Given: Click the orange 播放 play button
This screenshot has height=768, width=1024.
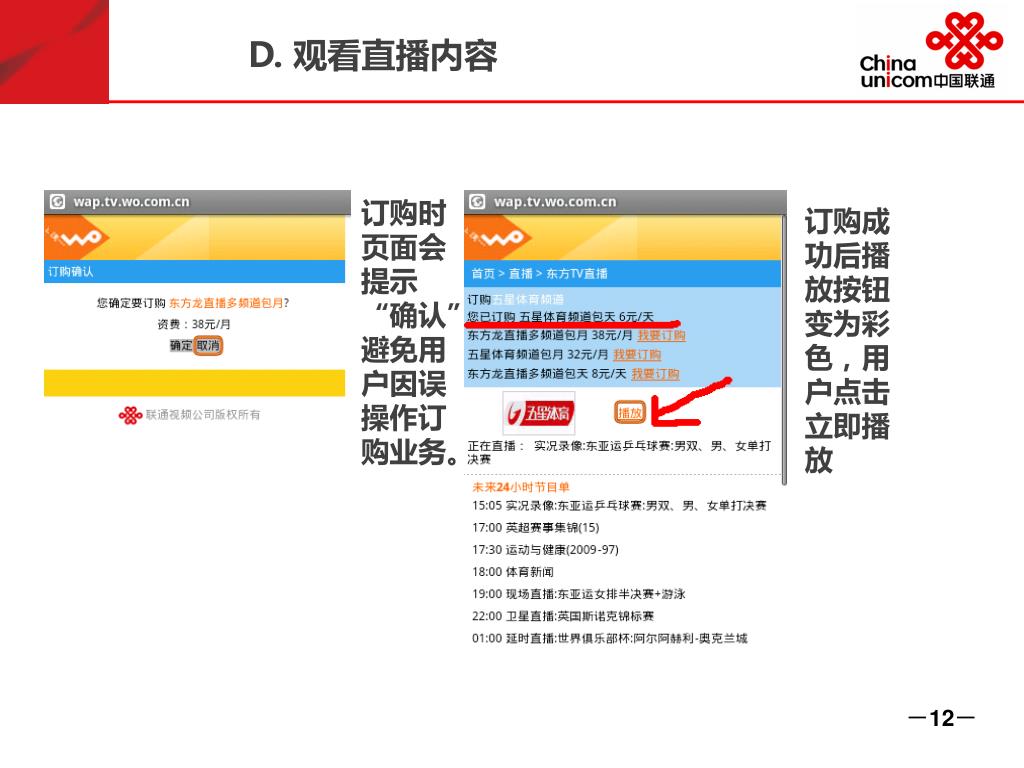Looking at the screenshot, I should click(x=630, y=413).
